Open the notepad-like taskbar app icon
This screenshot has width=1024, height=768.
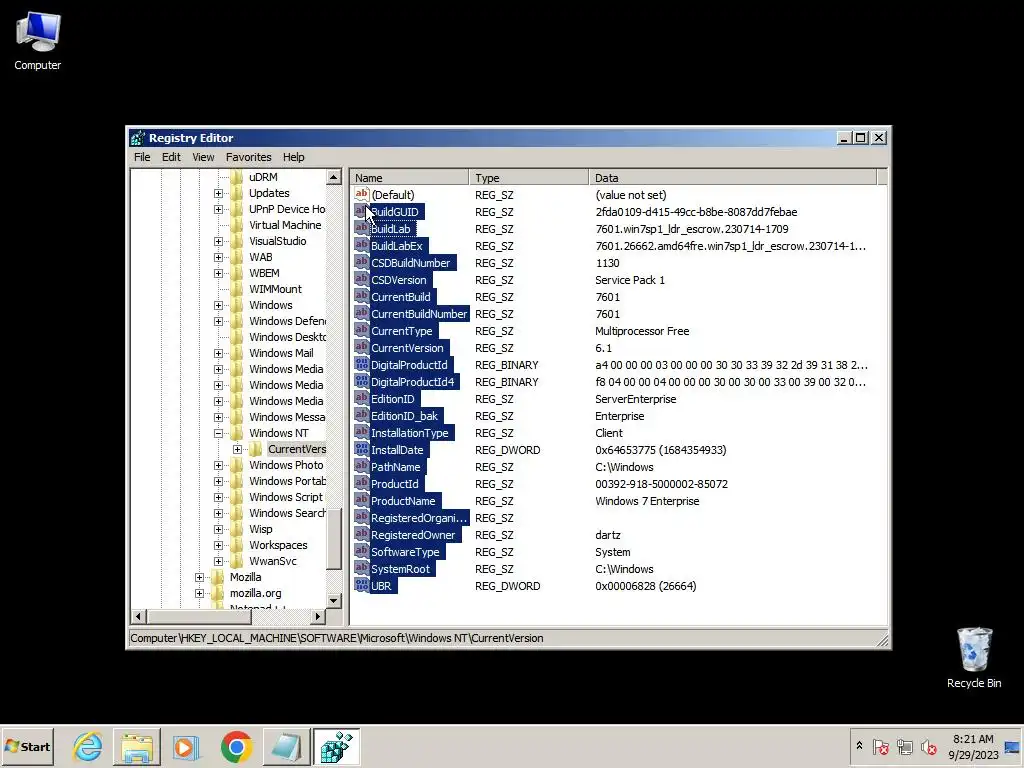(x=286, y=746)
